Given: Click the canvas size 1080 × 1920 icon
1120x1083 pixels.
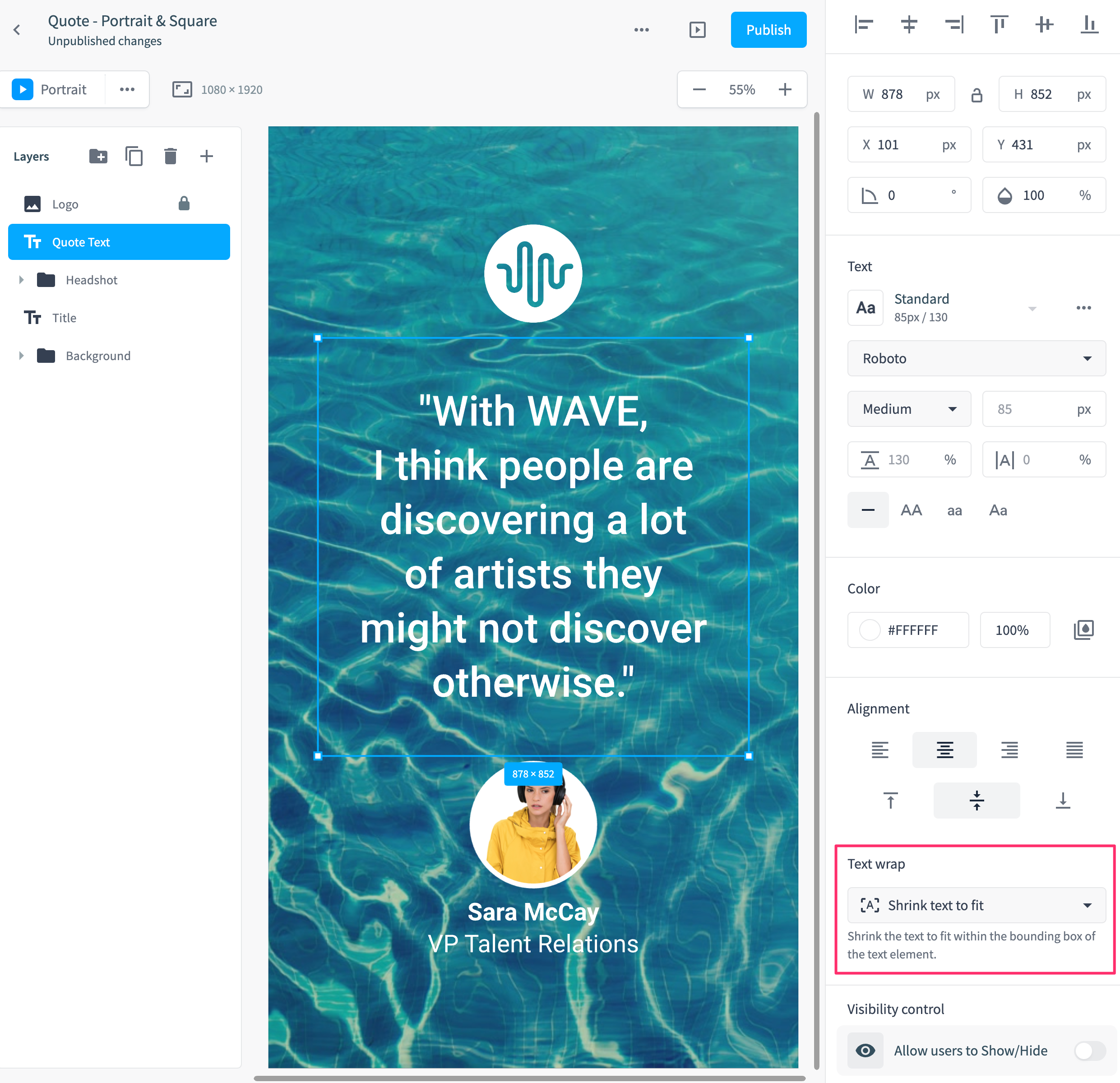Looking at the screenshot, I should point(182,89).
